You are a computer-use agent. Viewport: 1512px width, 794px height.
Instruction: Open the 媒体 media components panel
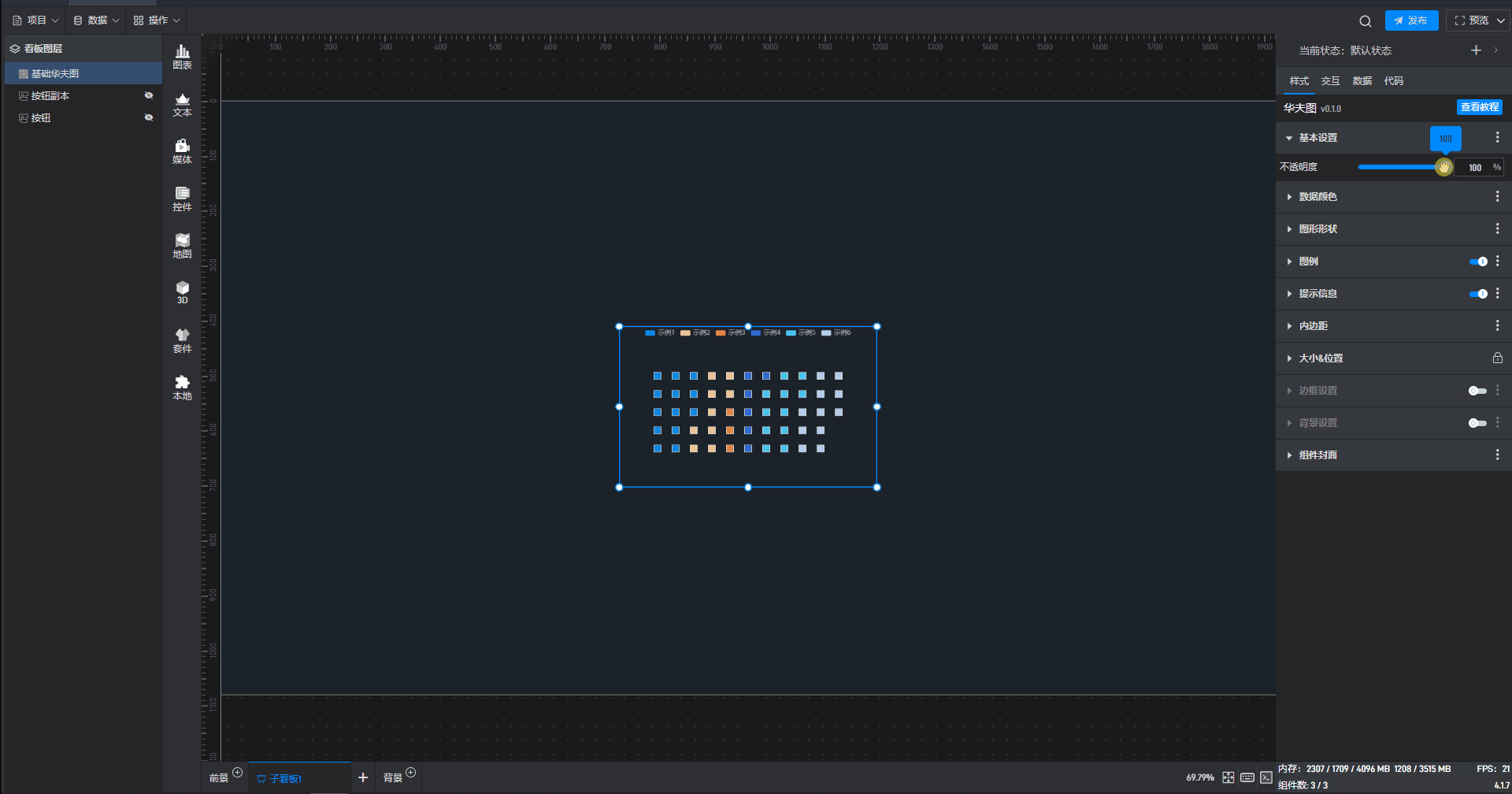click(x=182, y=151)
